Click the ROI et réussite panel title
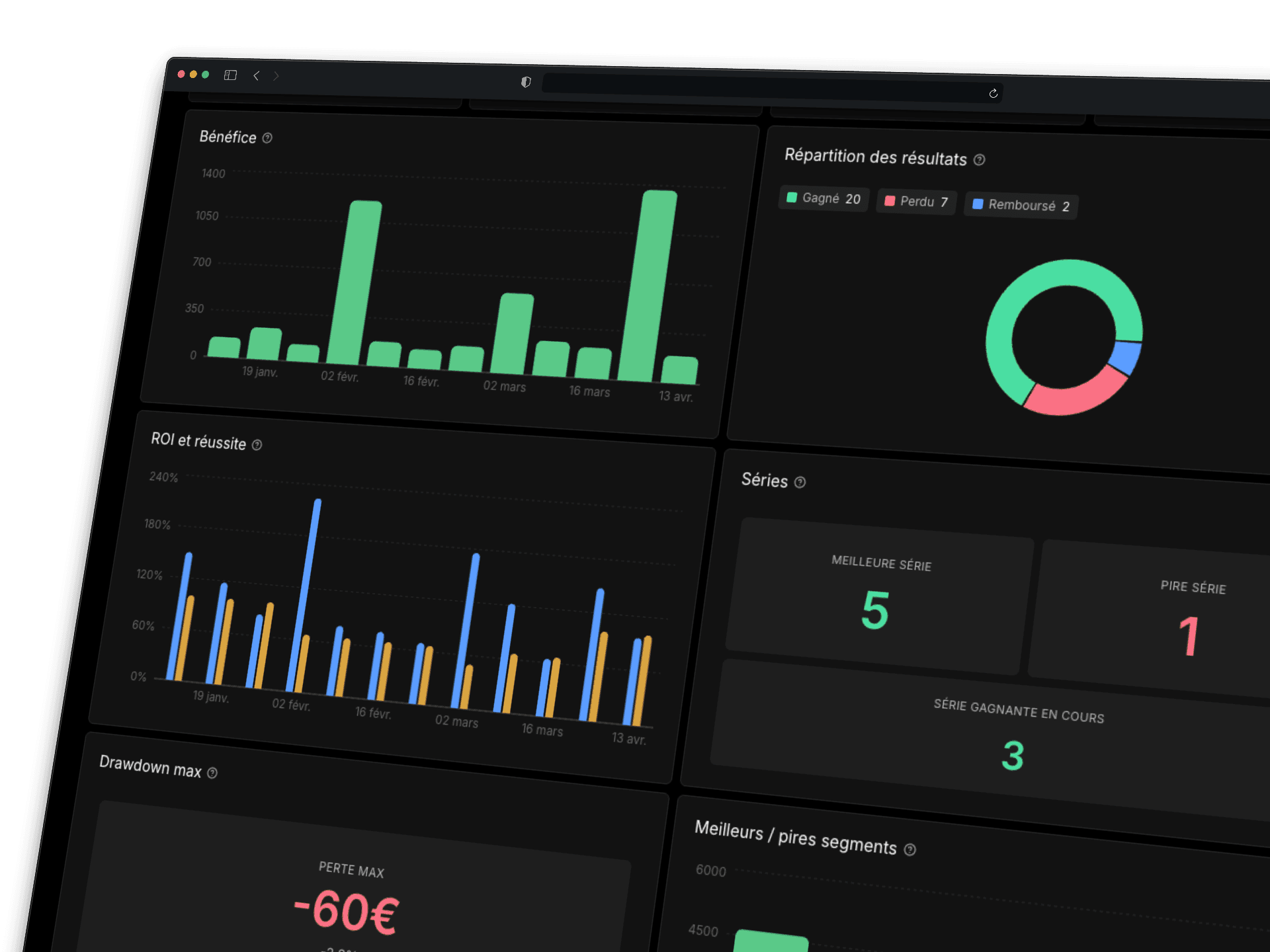 point(198,441)
